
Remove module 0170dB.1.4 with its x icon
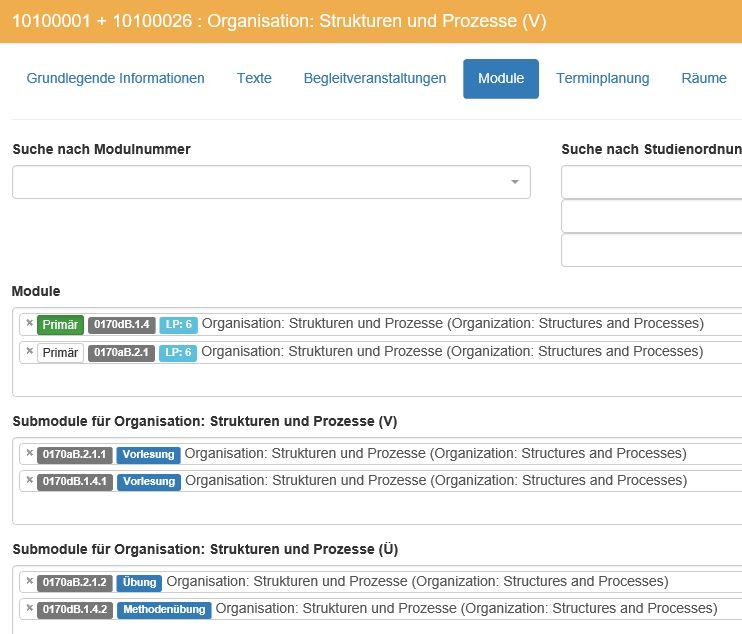(x=29, y=323)
